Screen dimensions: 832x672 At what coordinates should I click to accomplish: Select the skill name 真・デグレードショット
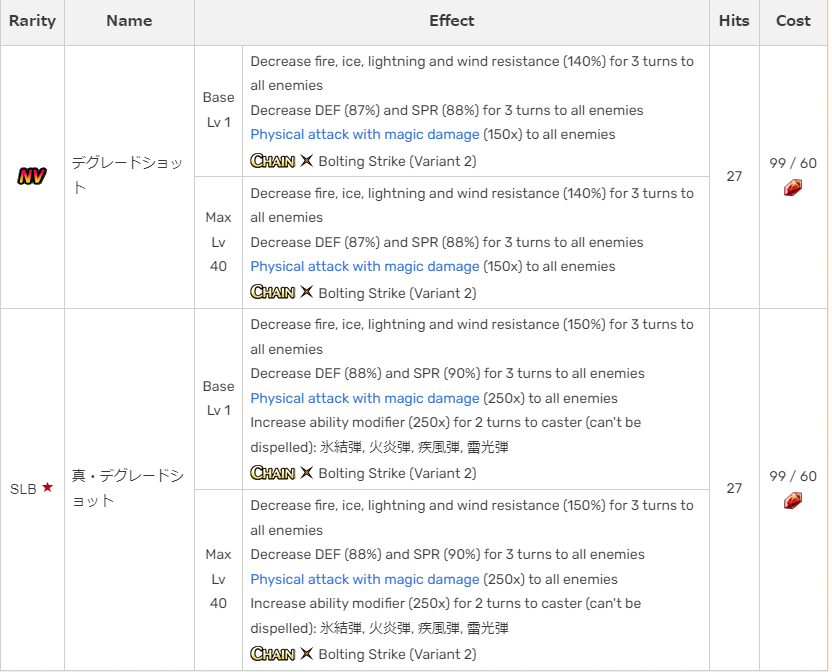(128, 489)
